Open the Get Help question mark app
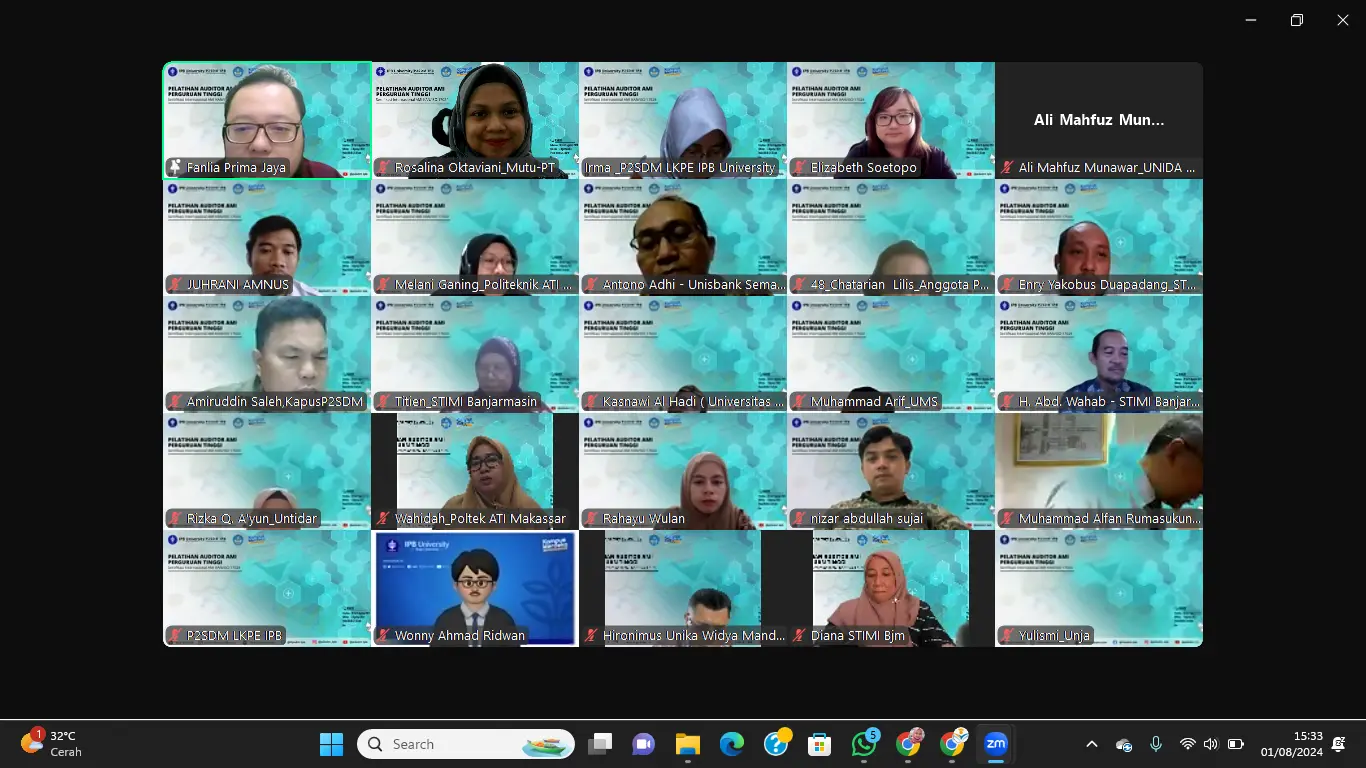This screenshot has height=768, width=1366. pos(776,744)
